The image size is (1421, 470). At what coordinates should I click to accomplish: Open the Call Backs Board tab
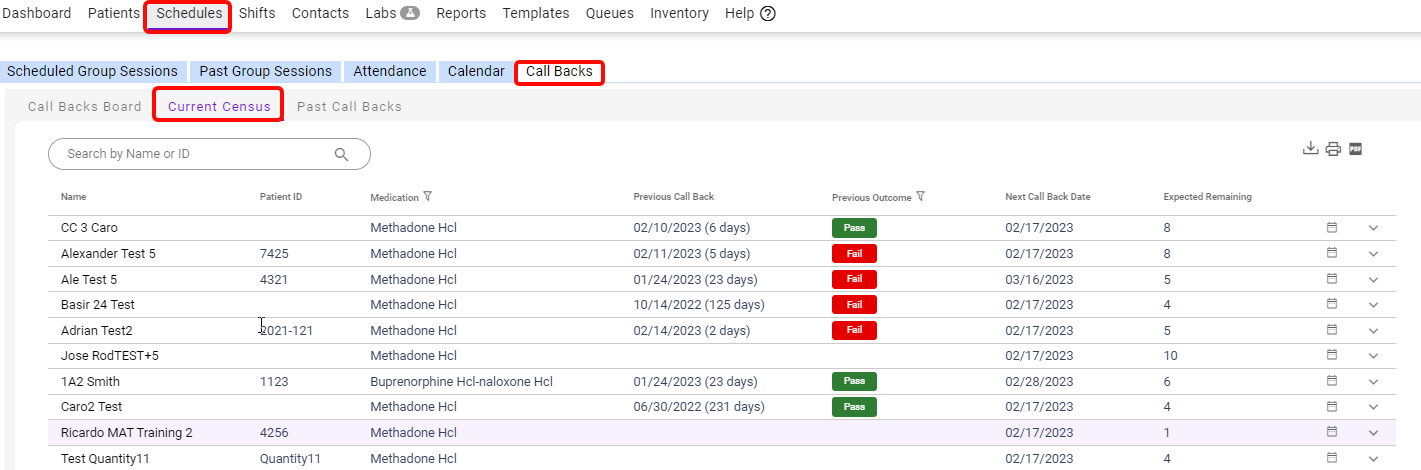tap(85, 107)
